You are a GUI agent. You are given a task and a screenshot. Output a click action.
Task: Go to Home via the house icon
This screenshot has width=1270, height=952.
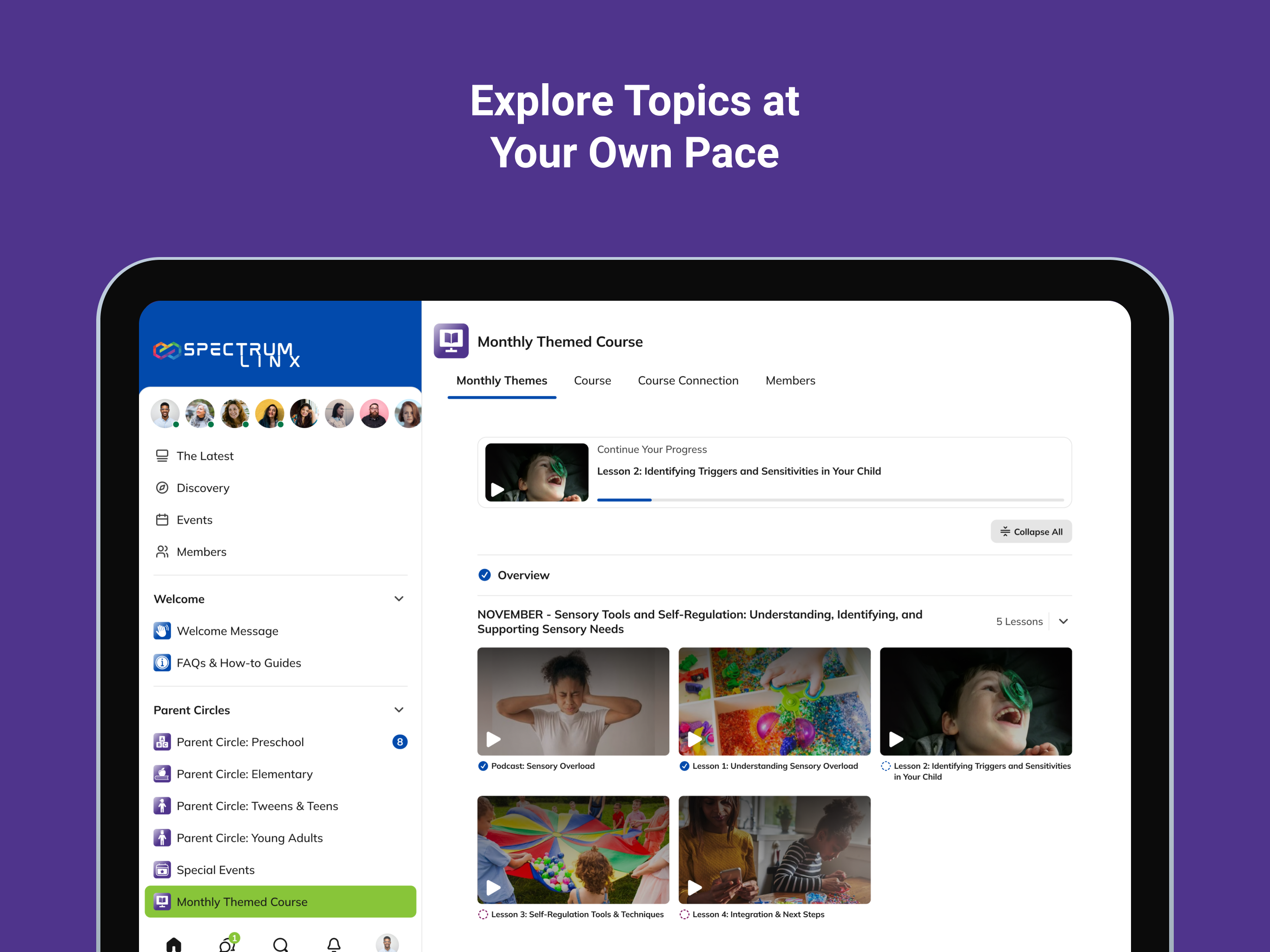point(173,945)
